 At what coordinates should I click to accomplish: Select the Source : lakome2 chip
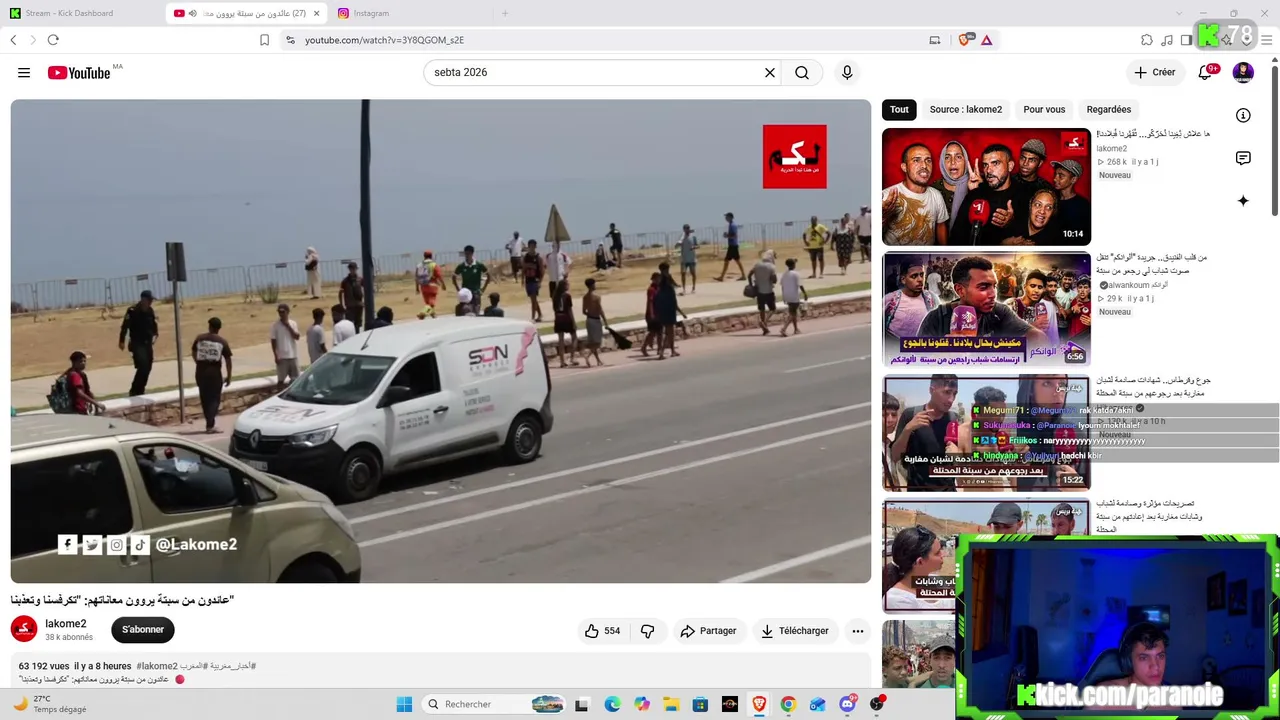click(966, 110)
